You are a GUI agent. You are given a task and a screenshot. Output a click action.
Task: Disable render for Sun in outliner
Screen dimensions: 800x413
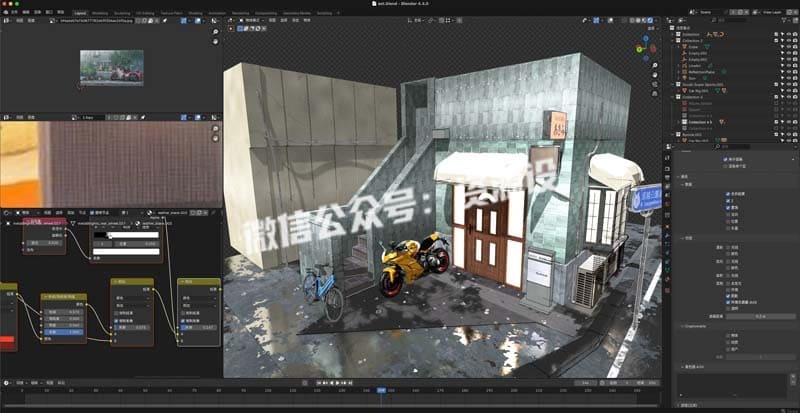pyautogui.click(x=795, y=78)
